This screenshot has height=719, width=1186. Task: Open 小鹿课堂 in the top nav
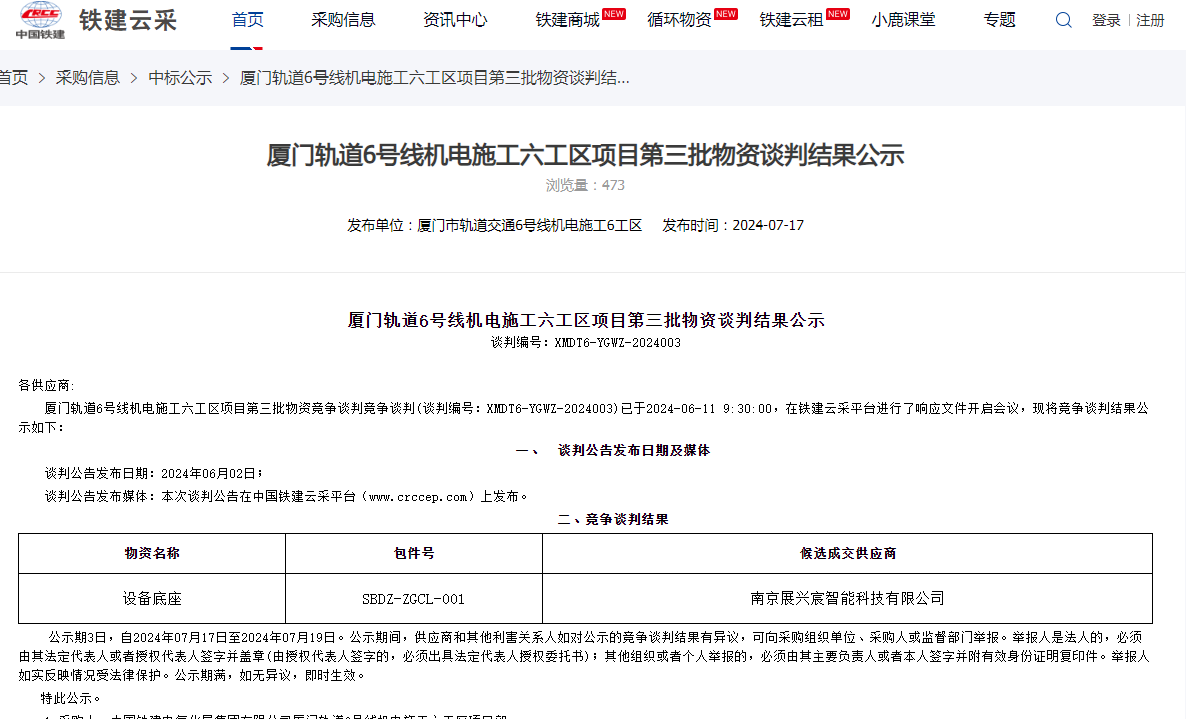click(903, 20)
